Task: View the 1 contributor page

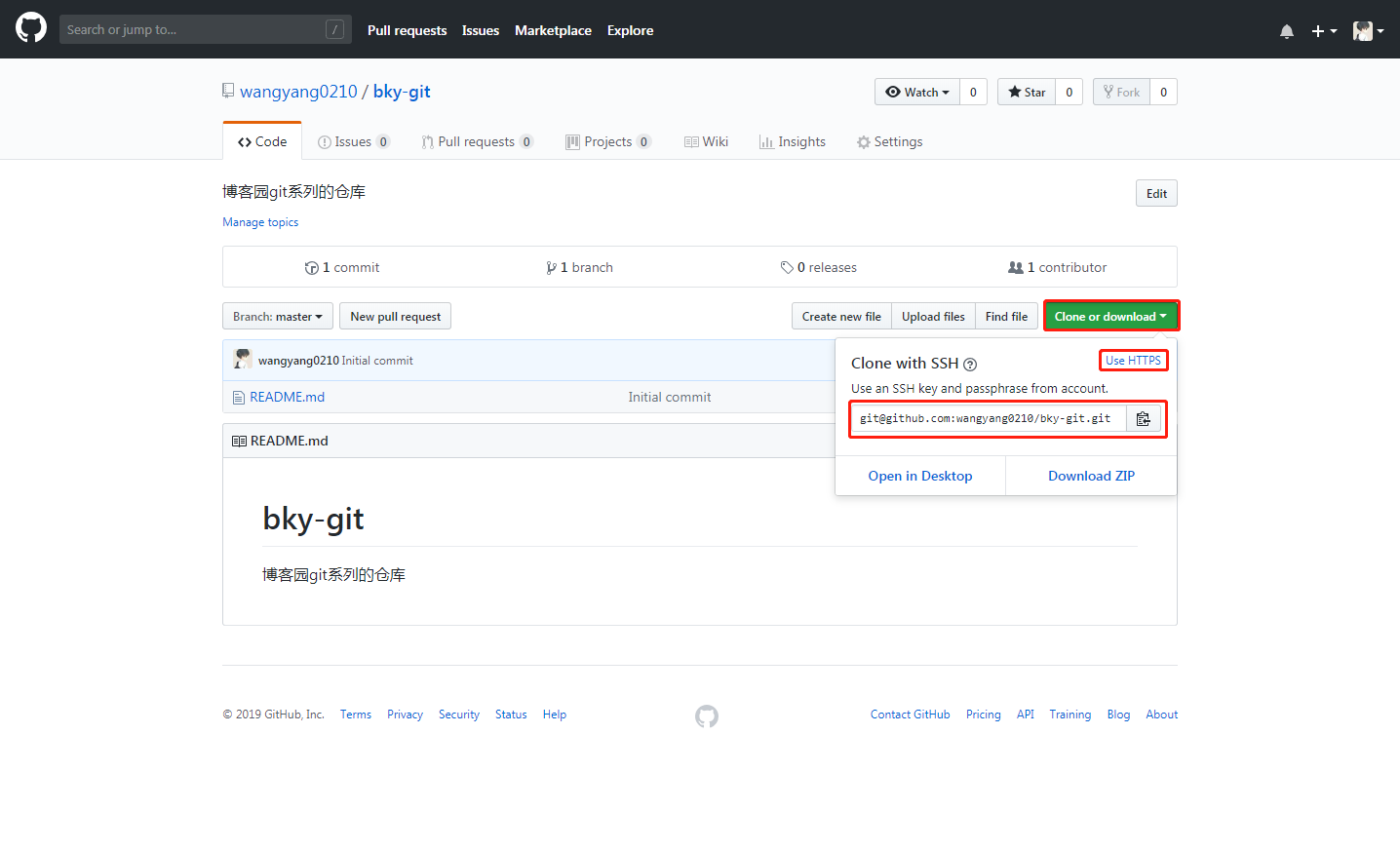Action: (x=1058, y=267)
